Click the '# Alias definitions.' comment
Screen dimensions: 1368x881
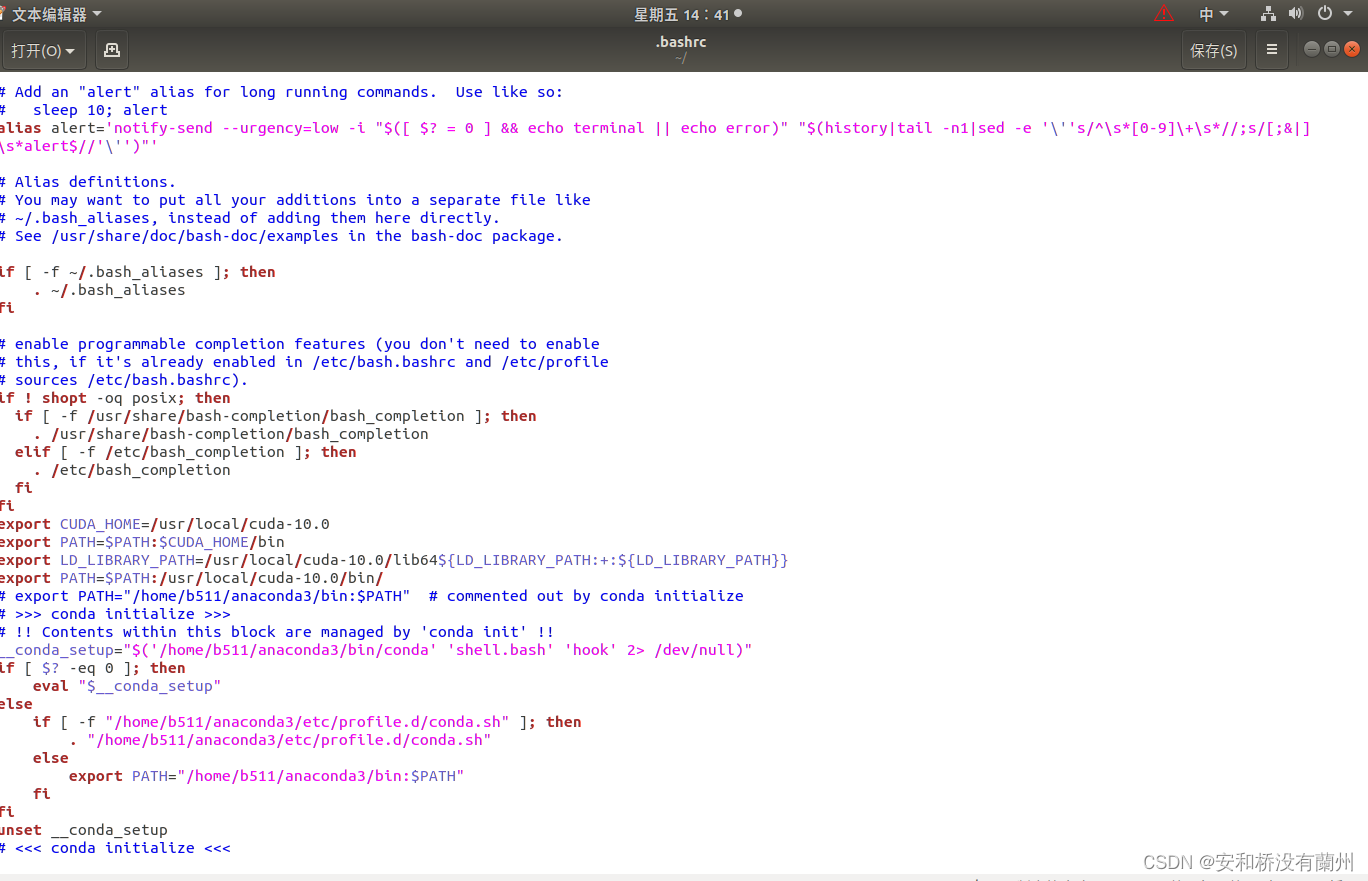tap(88, 182)
